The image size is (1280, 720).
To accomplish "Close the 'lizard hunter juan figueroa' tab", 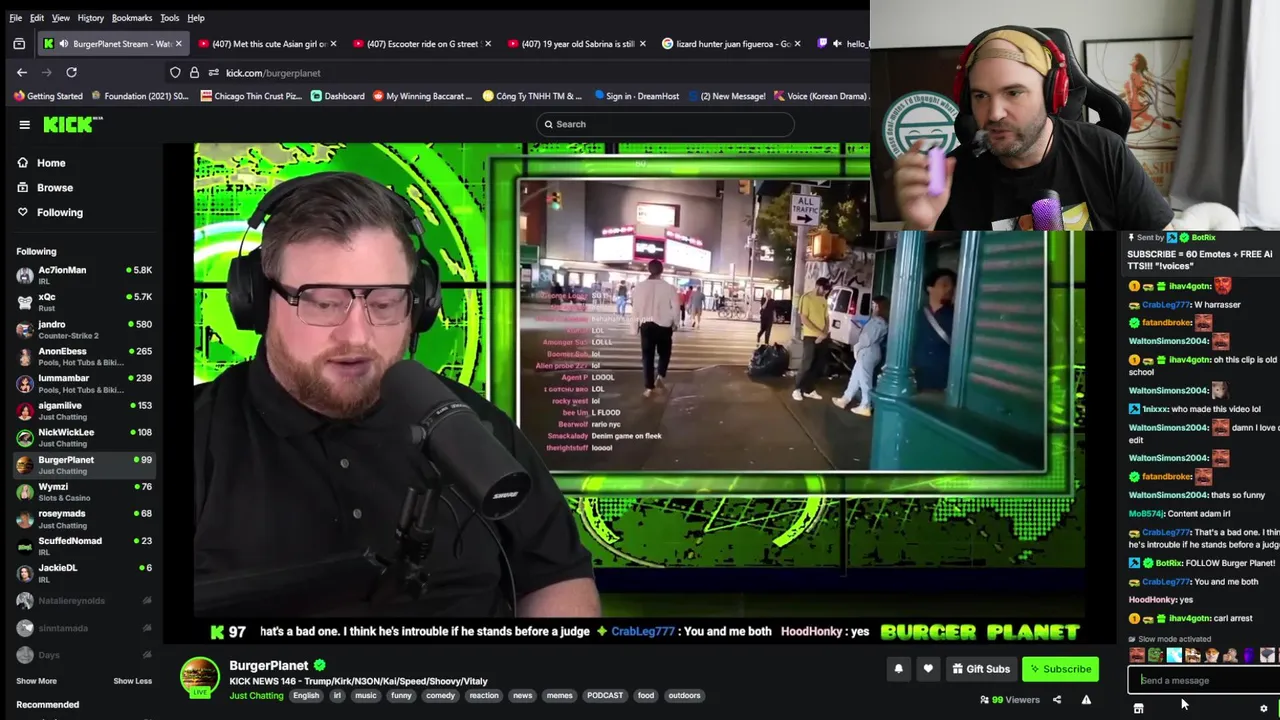I will click(x=797, y=44).
